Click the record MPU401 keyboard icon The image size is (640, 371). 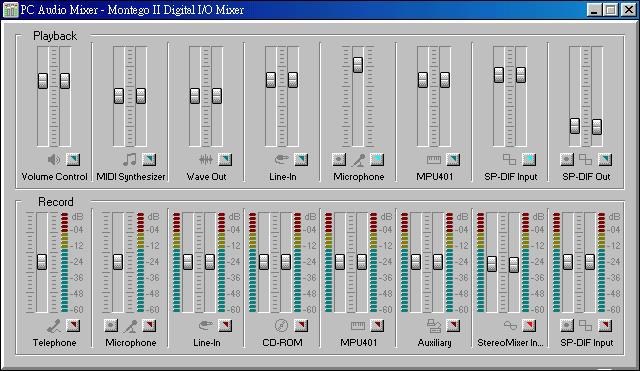tap(358, 326)
